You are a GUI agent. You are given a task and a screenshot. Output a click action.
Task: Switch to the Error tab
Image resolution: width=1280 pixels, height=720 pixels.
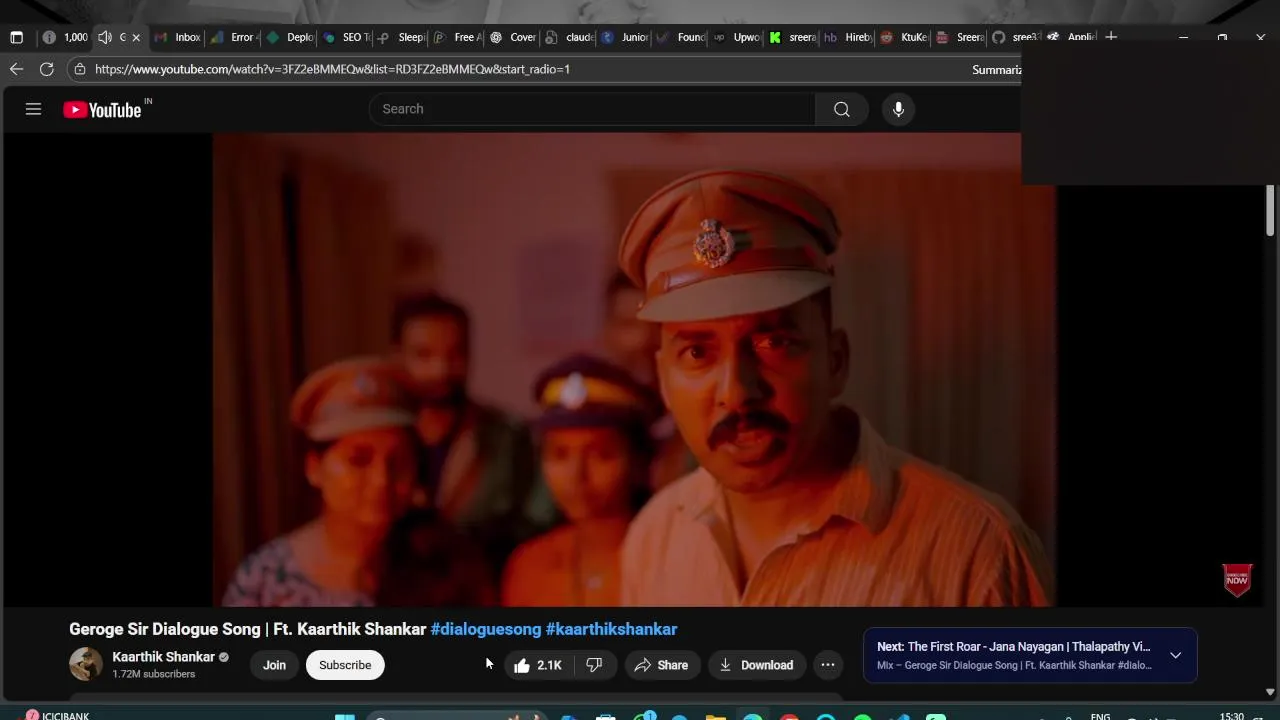pos(233,37)
